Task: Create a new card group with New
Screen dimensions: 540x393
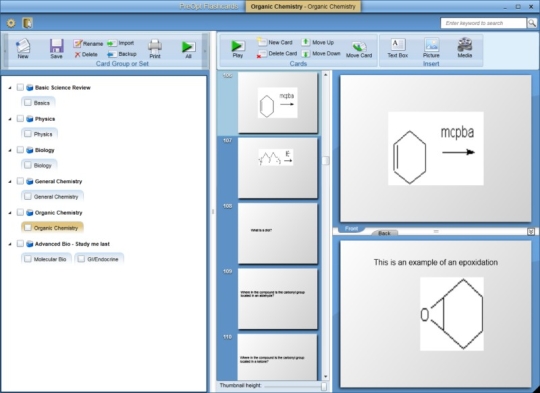Action: [x=23, y=48]
